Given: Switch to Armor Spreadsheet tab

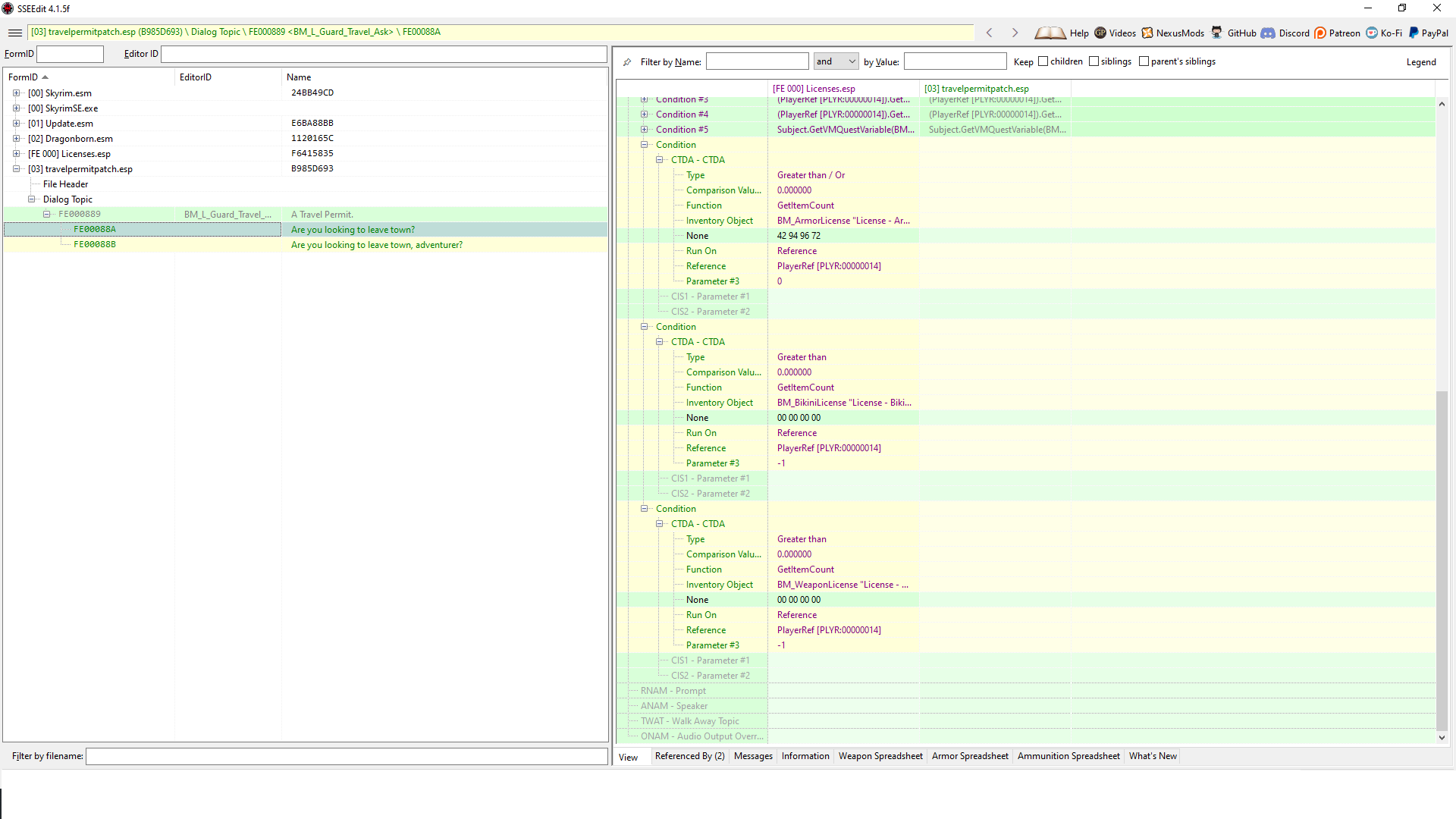Looking at the screenshot, I should pos(970,756).
